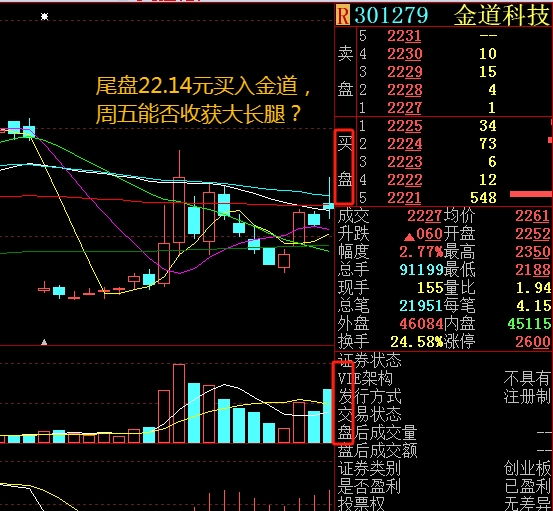Click the small triangle marker below the candlesticks
The width and height of the screenshot is (553, 511).
click(x=44, y=342)
